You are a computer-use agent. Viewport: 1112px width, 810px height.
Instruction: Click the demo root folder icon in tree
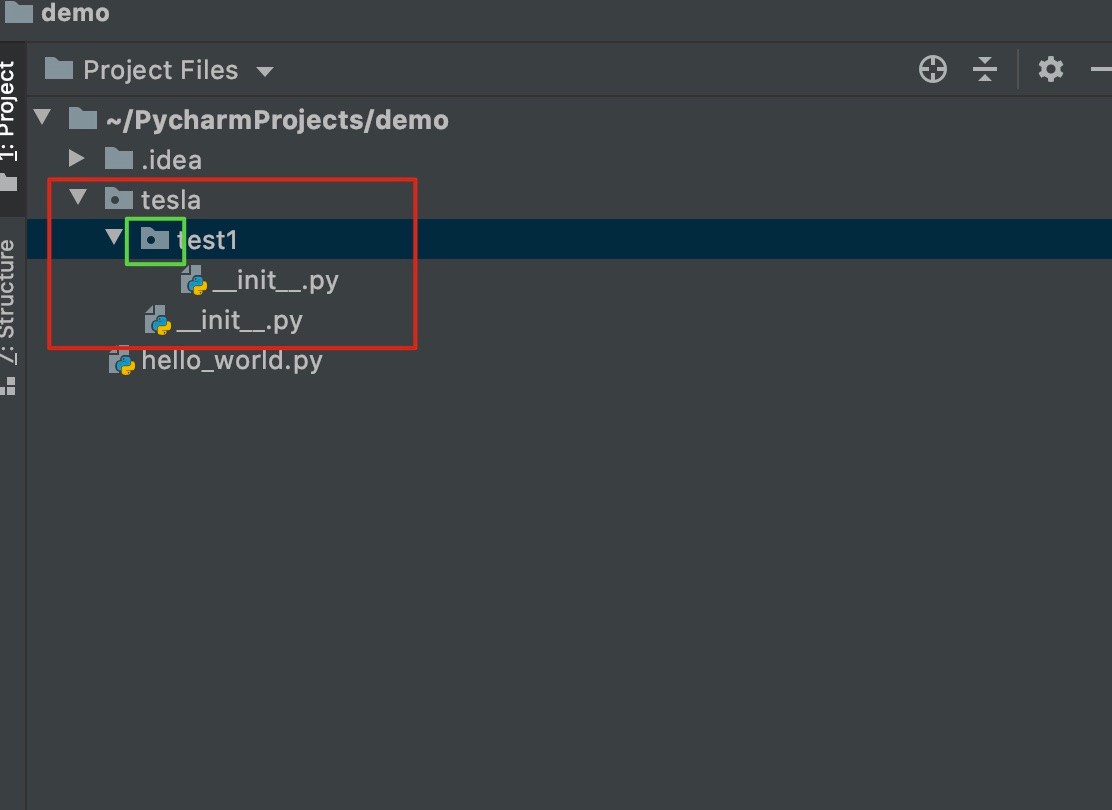coord(82,118)
